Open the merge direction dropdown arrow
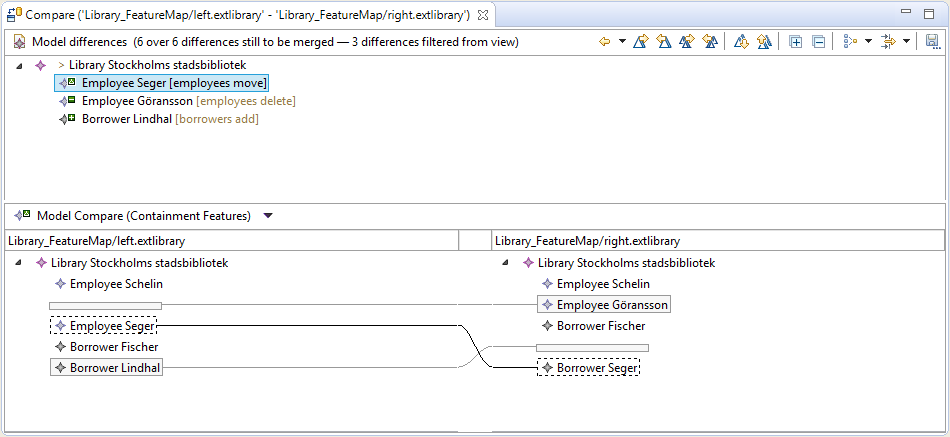 (622, 42)
